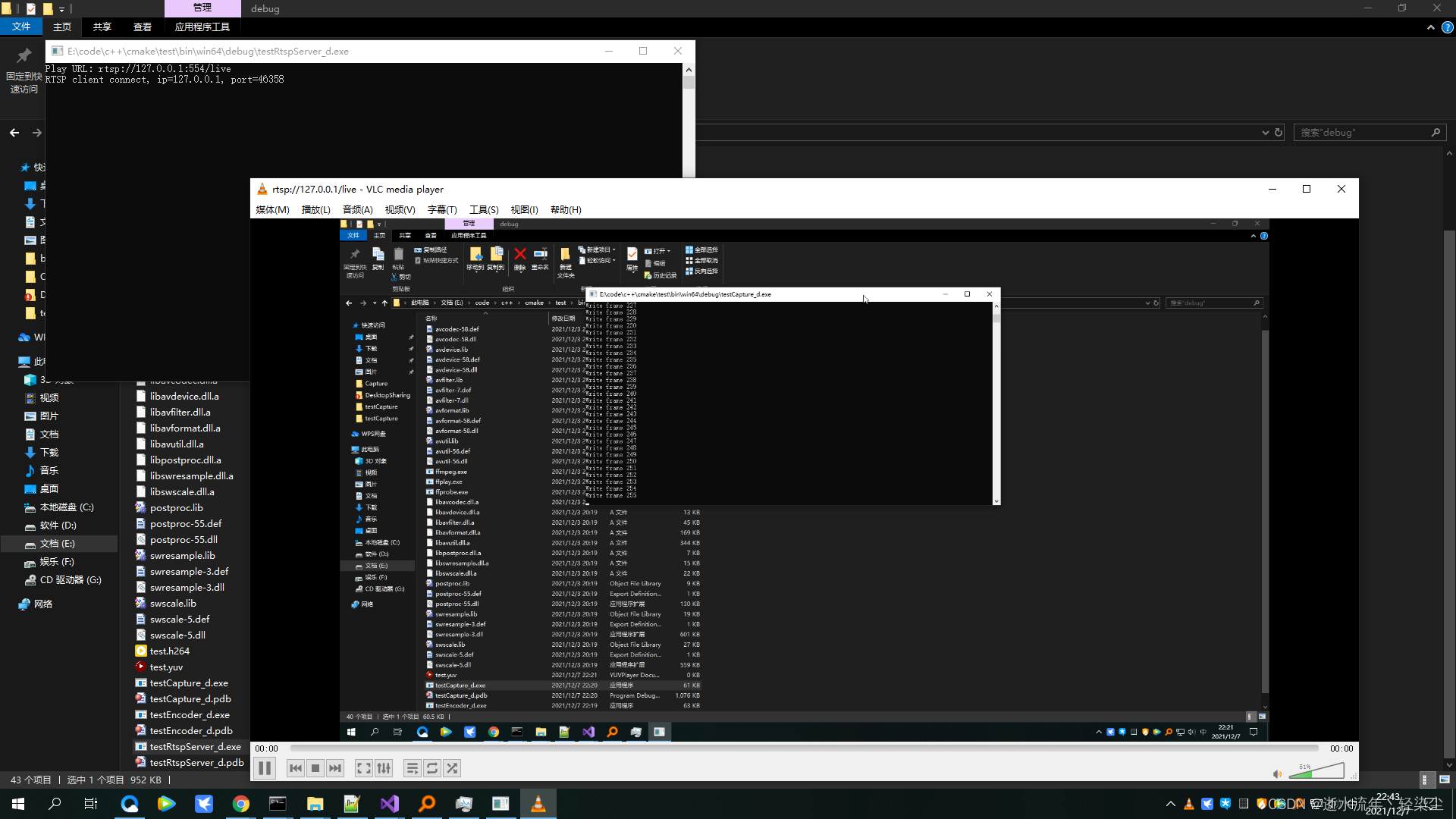Viewport: 1456px width, 819px height.
Task: Open quick access toolbar dropdown arrow
Action: [x=61, y=9]
